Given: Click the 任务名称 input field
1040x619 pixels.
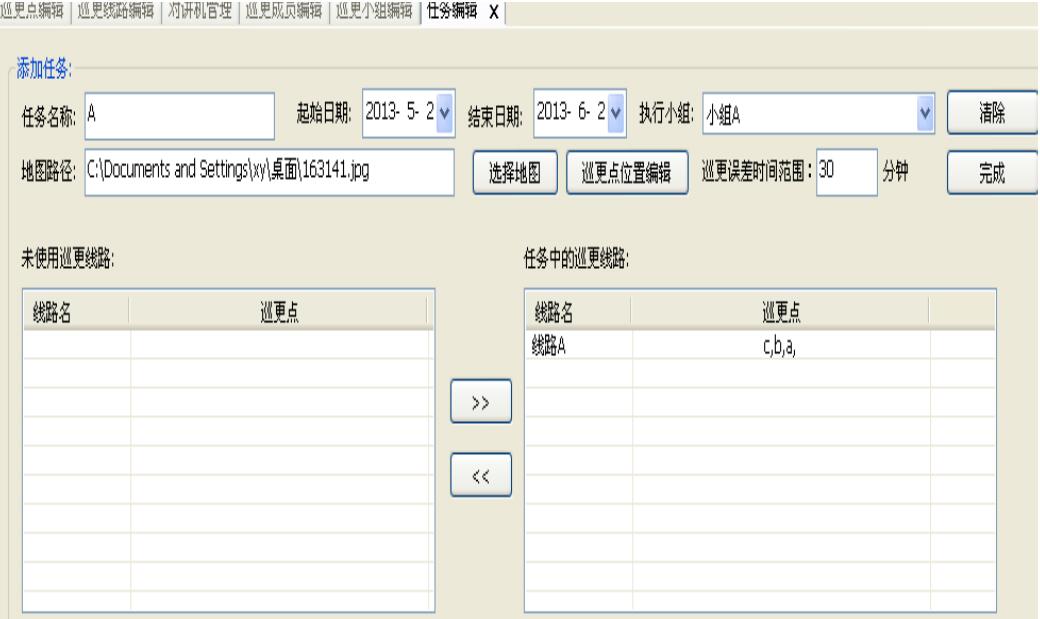Looking at the screenshot, I should (180, 116).
